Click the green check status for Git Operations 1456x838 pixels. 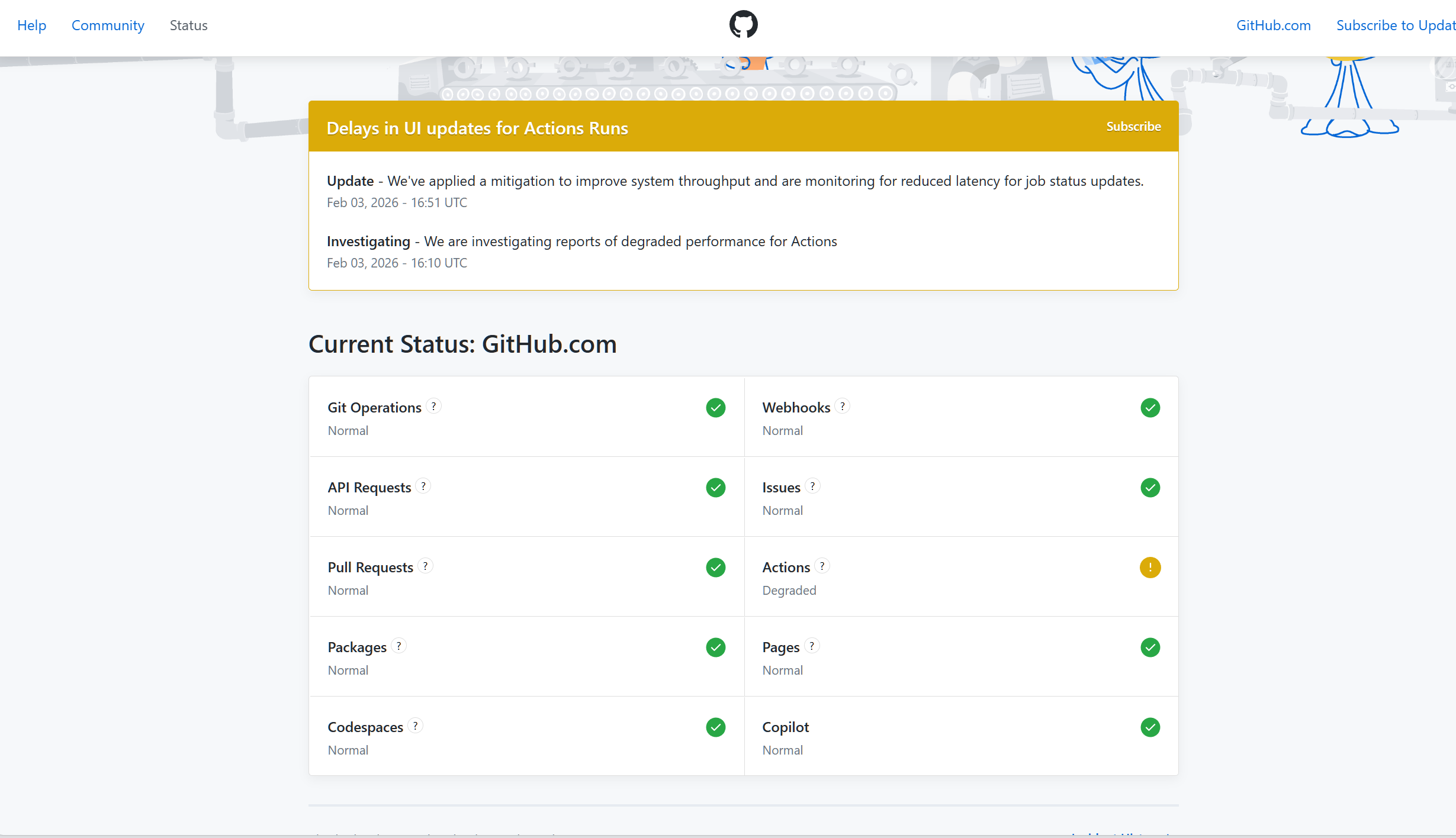(715, 408)
